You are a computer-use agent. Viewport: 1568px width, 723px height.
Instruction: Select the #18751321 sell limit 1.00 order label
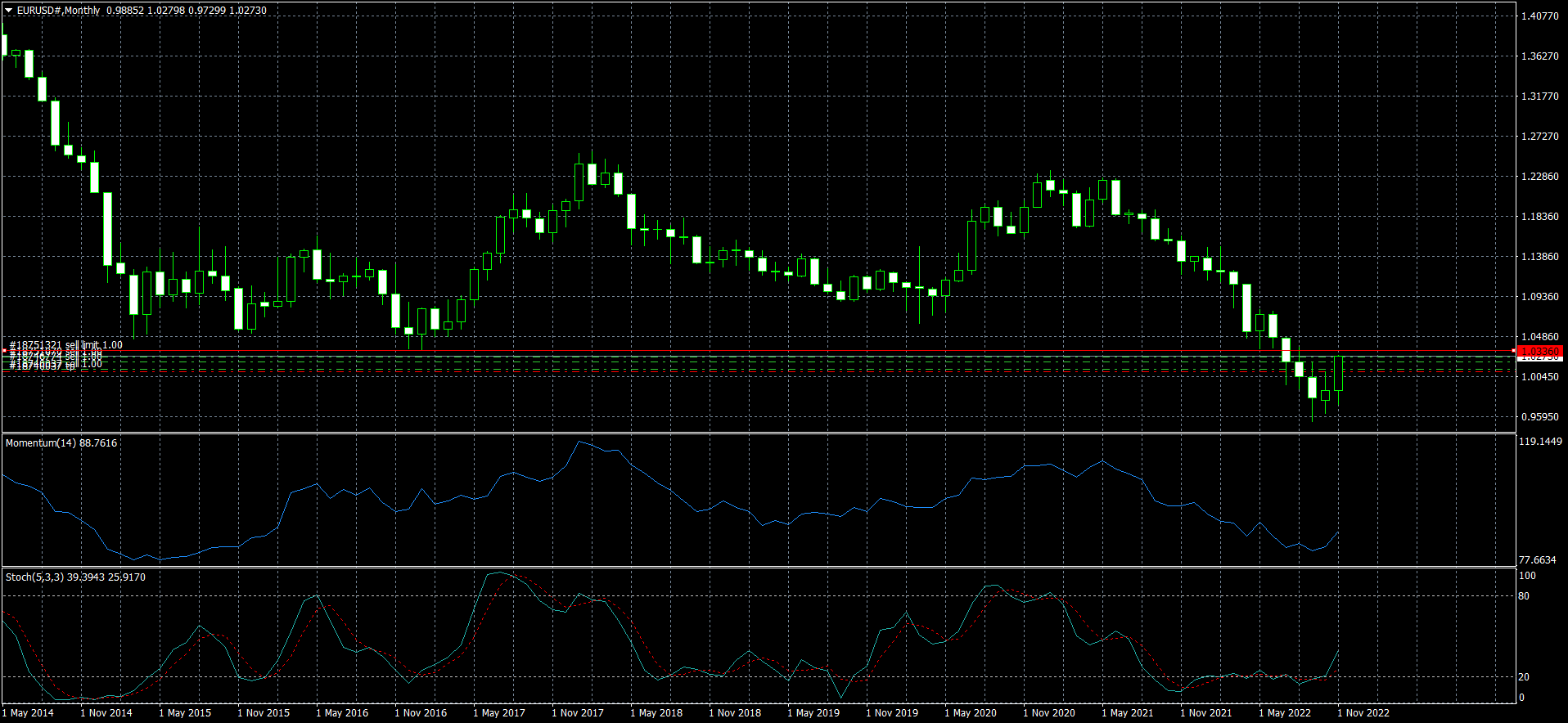click(x=66, y=345)
